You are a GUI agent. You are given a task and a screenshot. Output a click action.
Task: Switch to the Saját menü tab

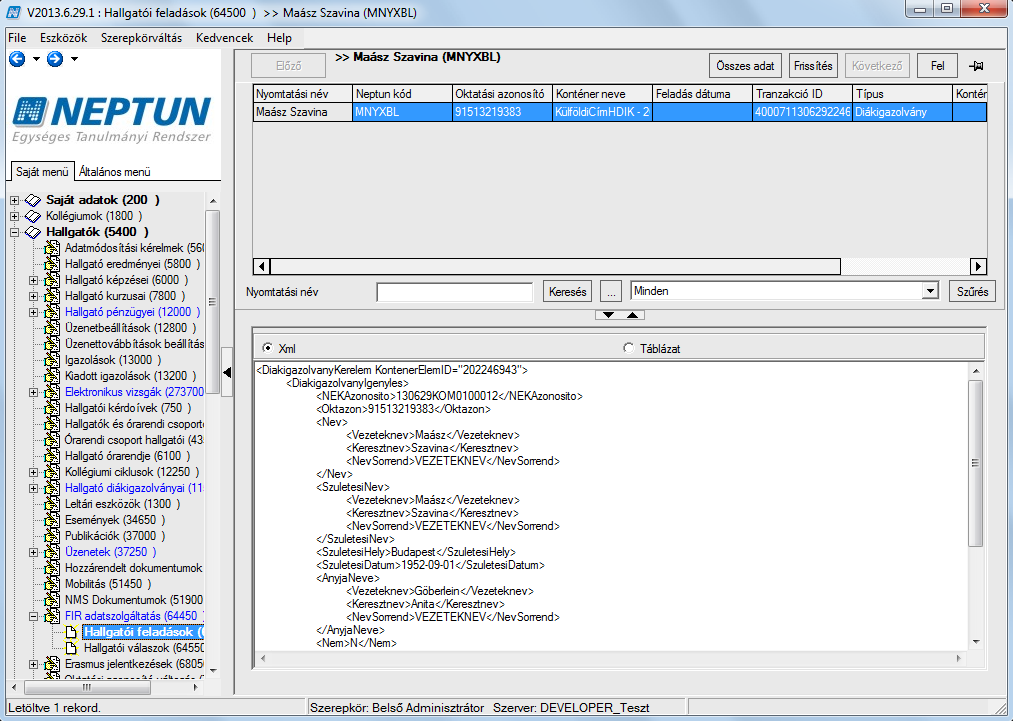pyautogui.click(x=42, y=172)
